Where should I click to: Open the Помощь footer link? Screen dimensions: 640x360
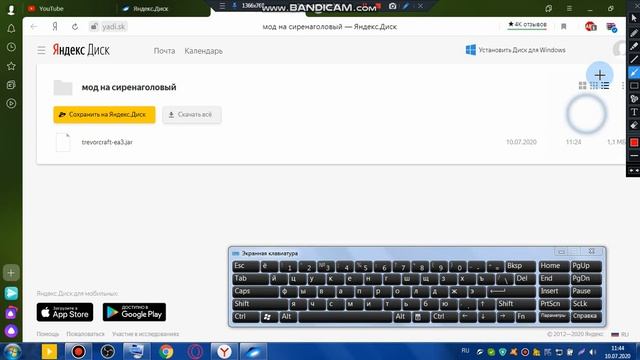(x=48, y=334)
